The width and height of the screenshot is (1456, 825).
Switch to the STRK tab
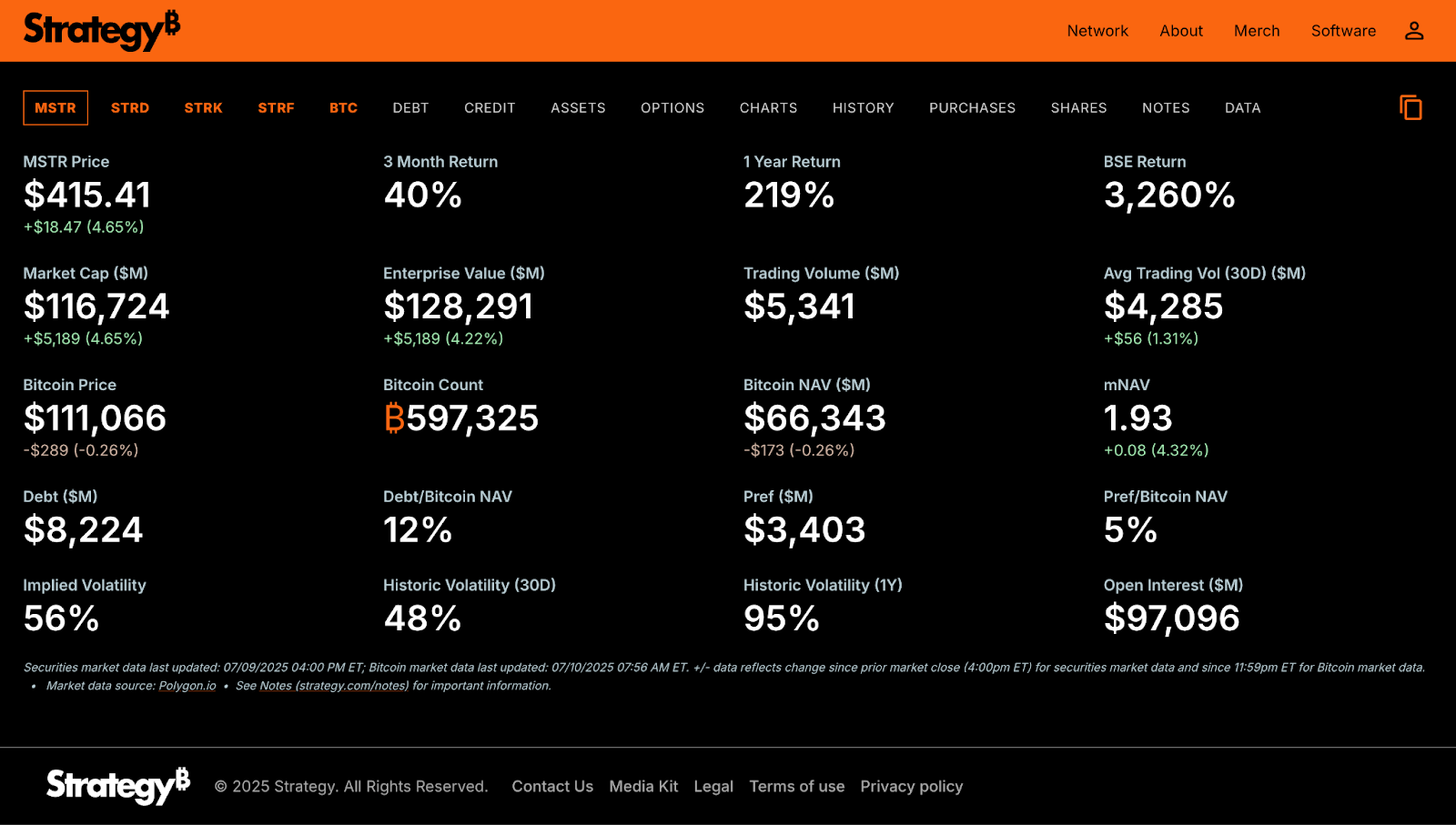(203, 107)
